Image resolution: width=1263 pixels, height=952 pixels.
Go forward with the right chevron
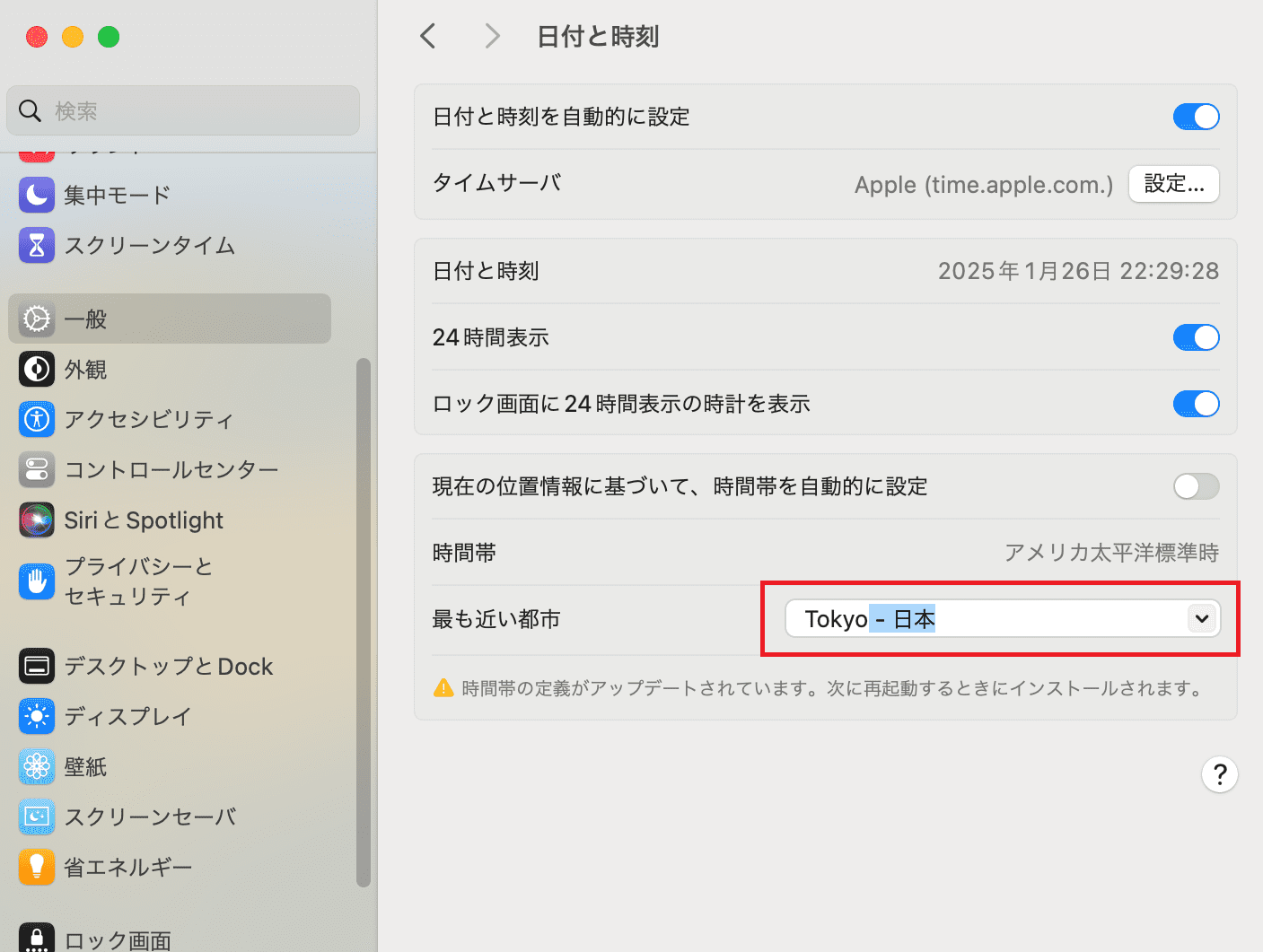click(x=492, y=36)
